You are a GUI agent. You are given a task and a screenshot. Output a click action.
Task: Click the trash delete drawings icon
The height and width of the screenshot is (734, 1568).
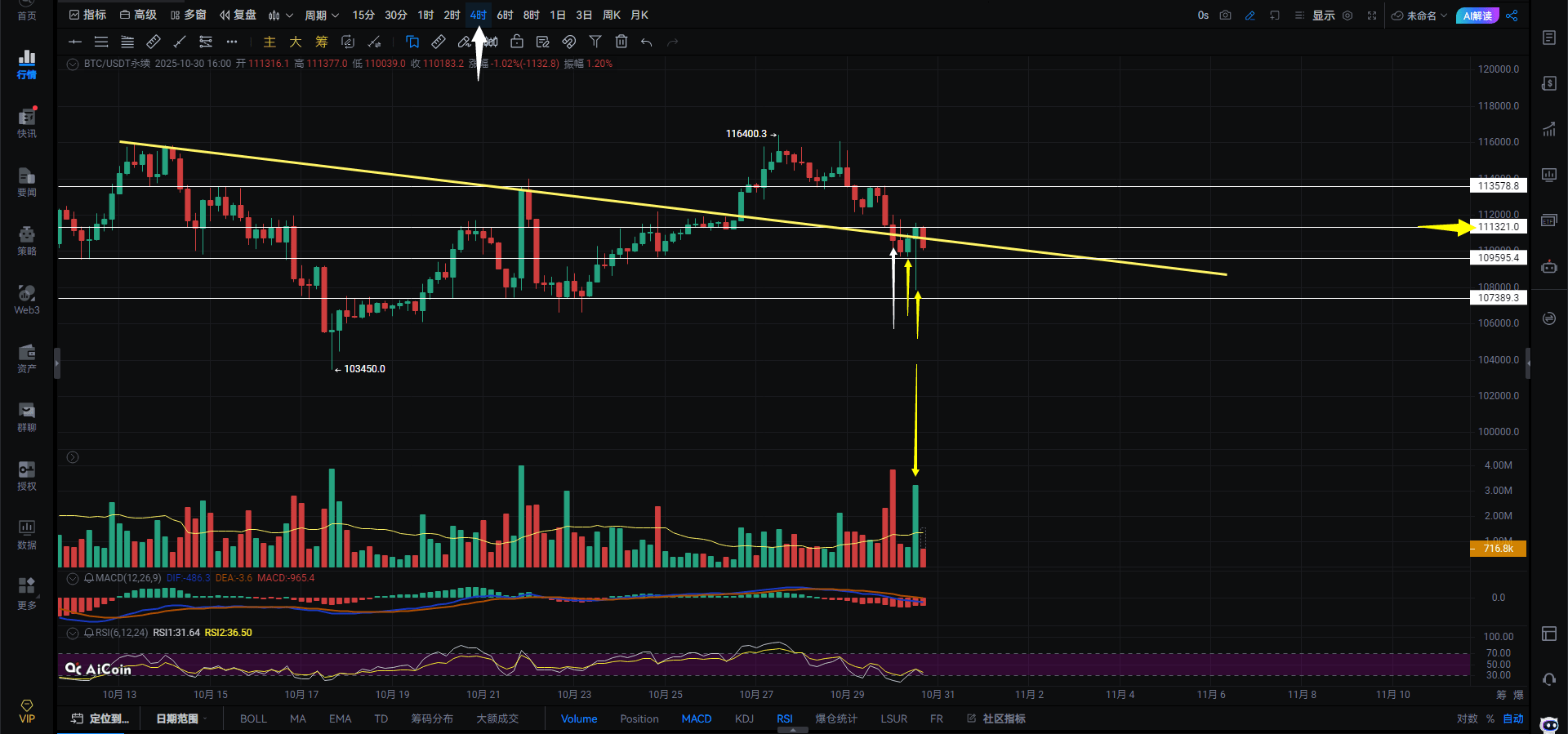tap(621, 42)
